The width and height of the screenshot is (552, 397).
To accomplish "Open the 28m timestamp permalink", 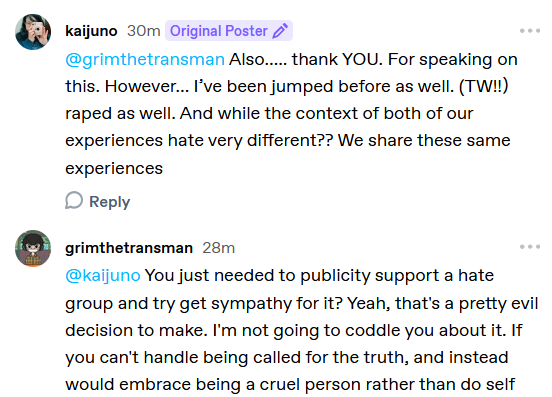I will coord(219,248).
